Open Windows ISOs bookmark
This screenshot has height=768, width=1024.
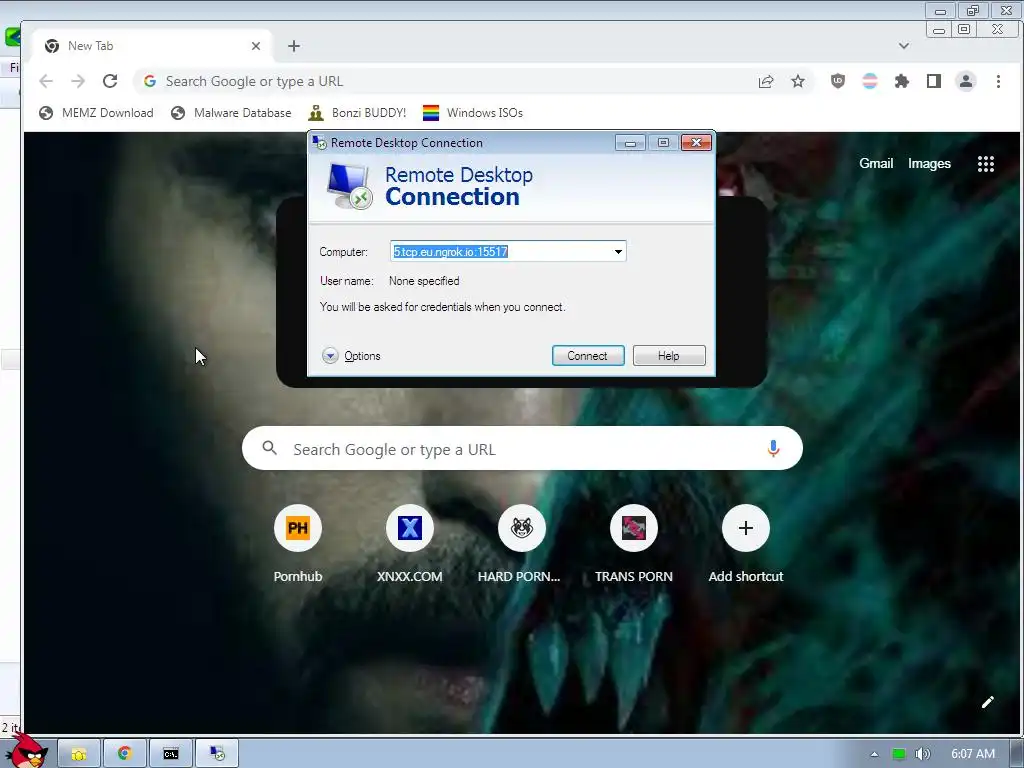point(473,113)
